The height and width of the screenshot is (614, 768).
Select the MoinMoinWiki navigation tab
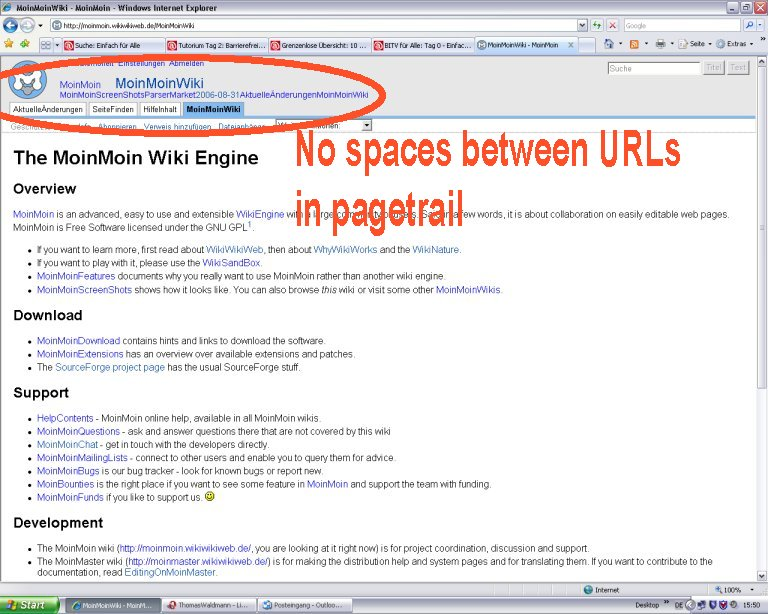coord(213,109)
